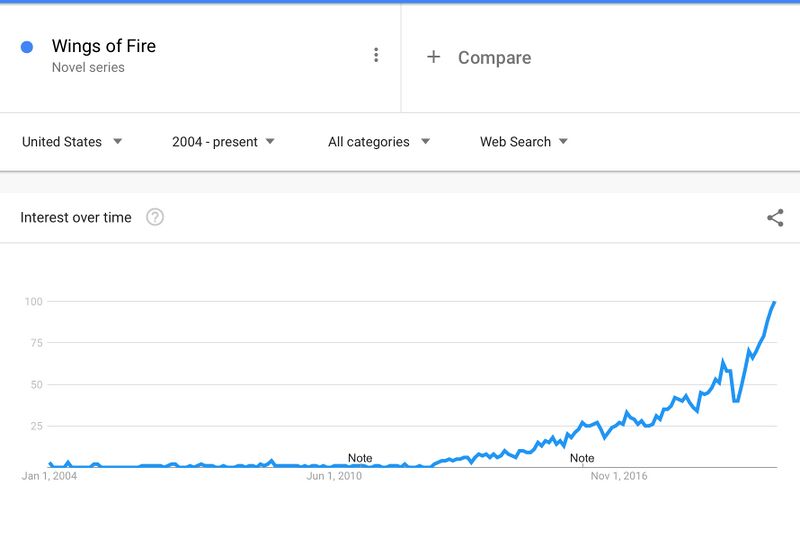The width and height of the screenshot is (800, 537).
Task: Click the share icon for Interest over time
Action: point(775,218)
